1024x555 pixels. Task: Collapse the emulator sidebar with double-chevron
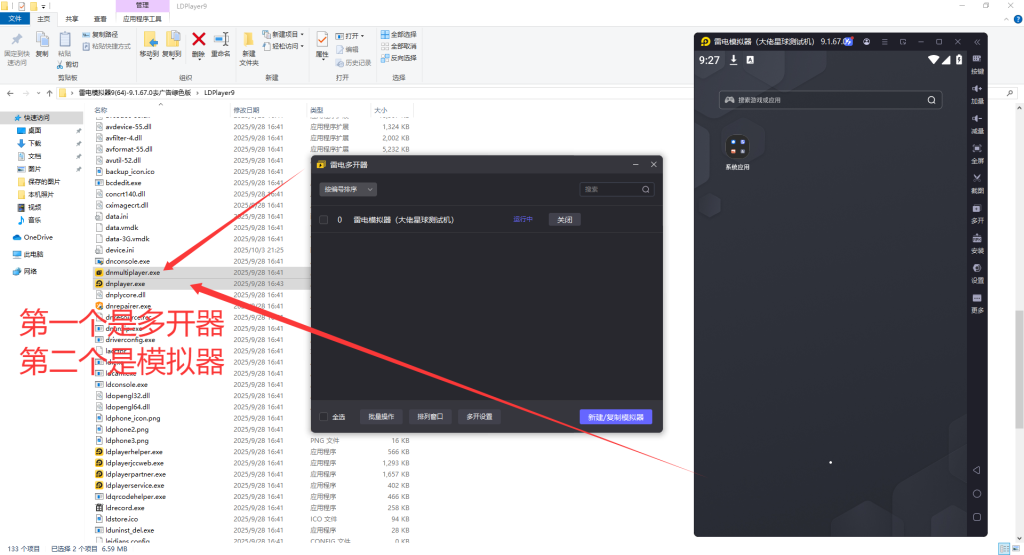tap(977, 42)
